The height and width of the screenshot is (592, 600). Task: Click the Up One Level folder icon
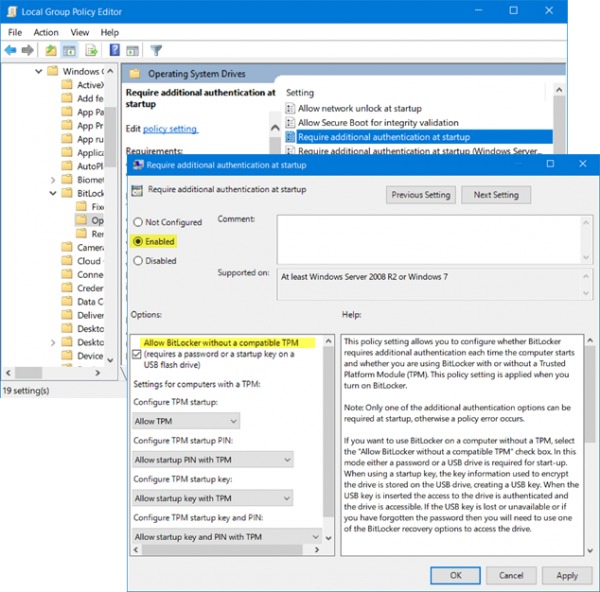[50, 50]
